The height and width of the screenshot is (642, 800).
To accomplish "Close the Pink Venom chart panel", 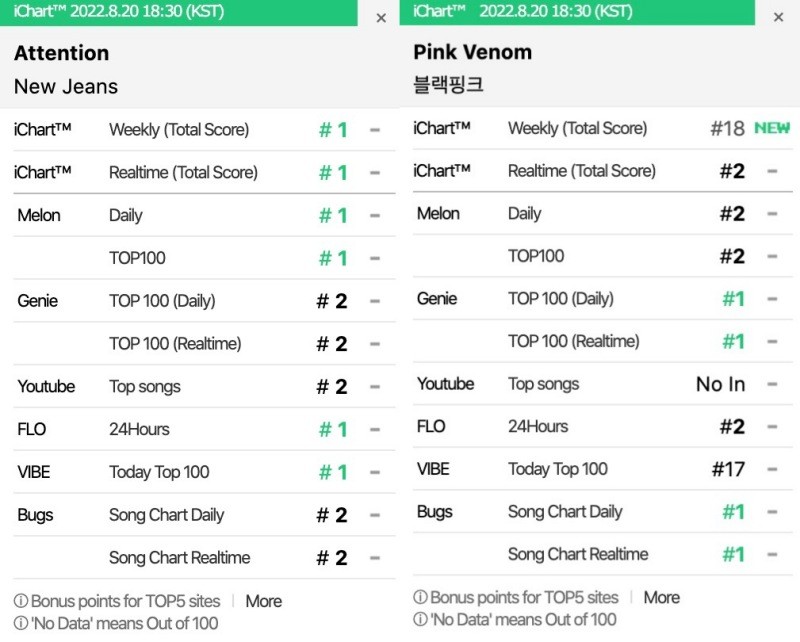I will [778, 17].
